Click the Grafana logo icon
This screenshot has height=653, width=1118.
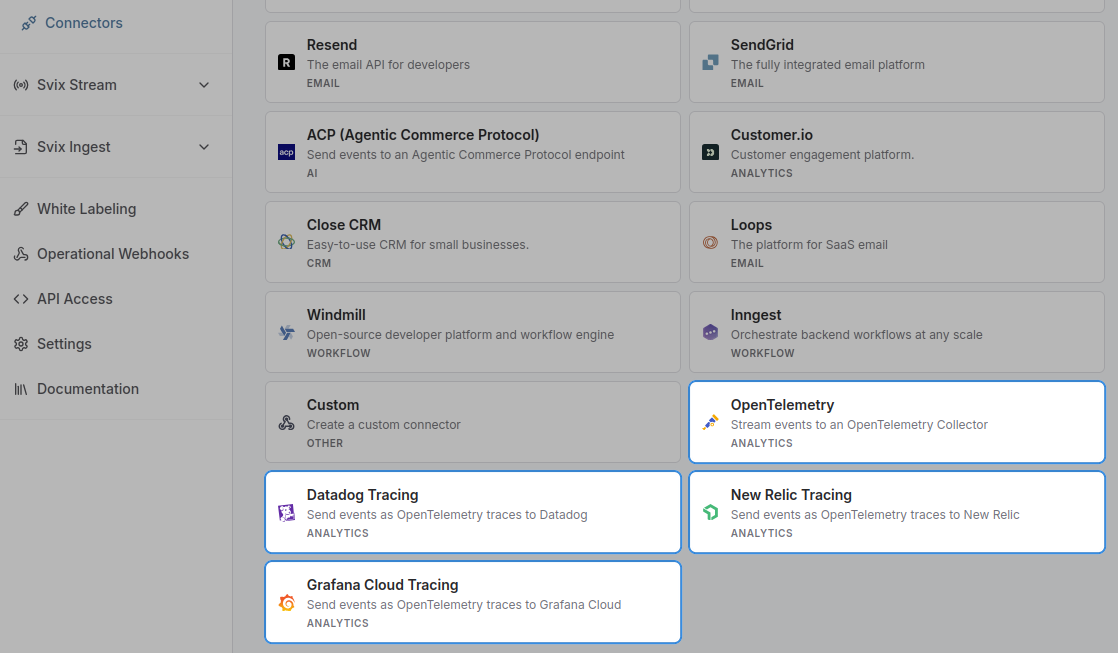click(287, 602)
